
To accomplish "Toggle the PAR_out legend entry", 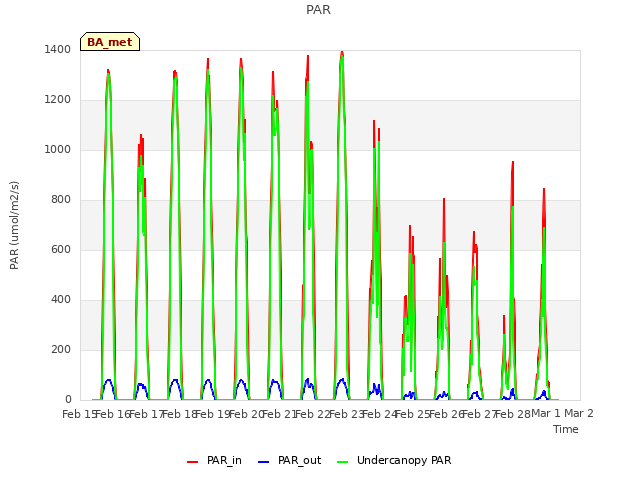I will click(289, 460).
